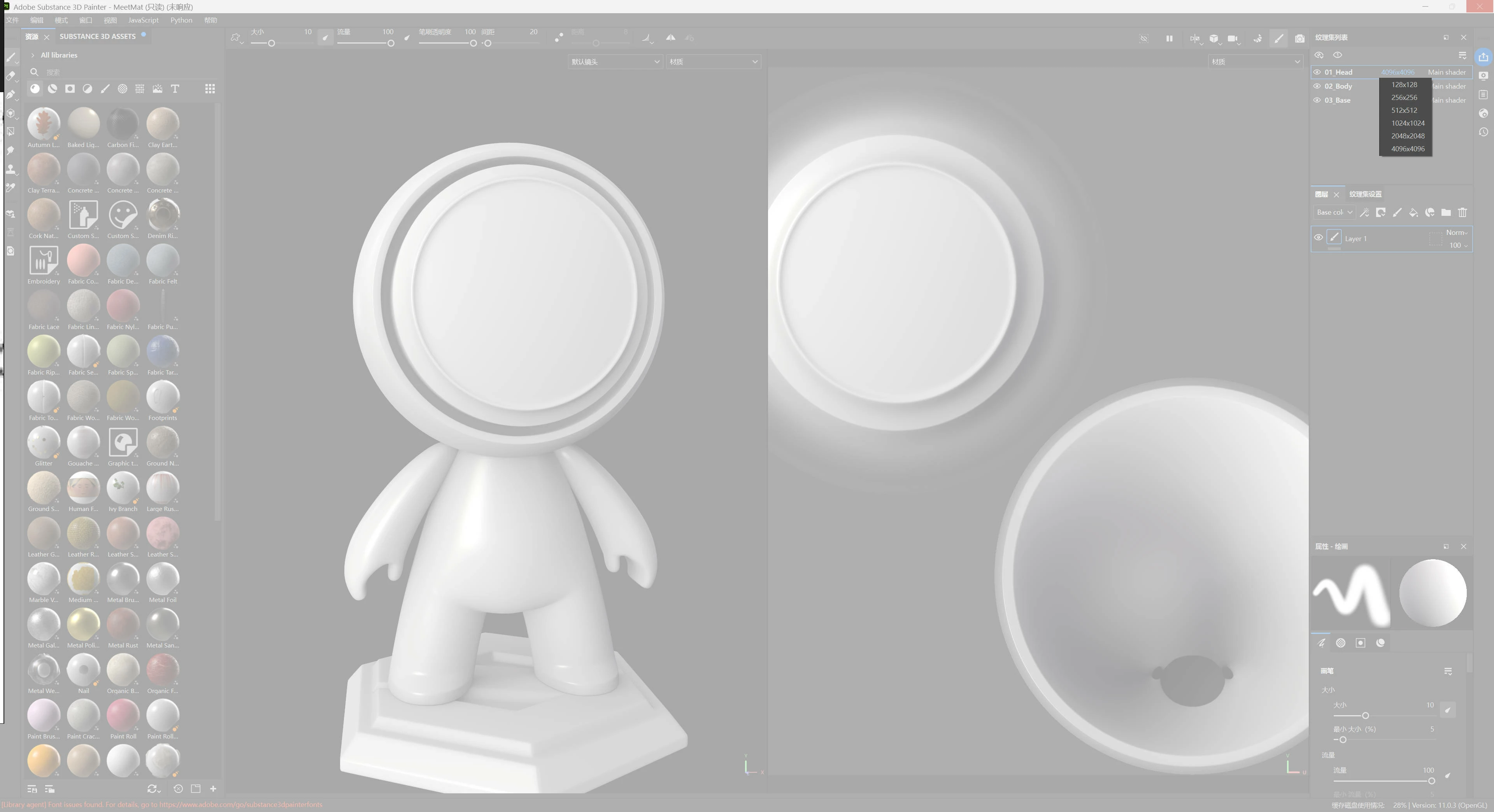Filter assets by fonts T icon
1494x812 pixels.
[175, 89]
